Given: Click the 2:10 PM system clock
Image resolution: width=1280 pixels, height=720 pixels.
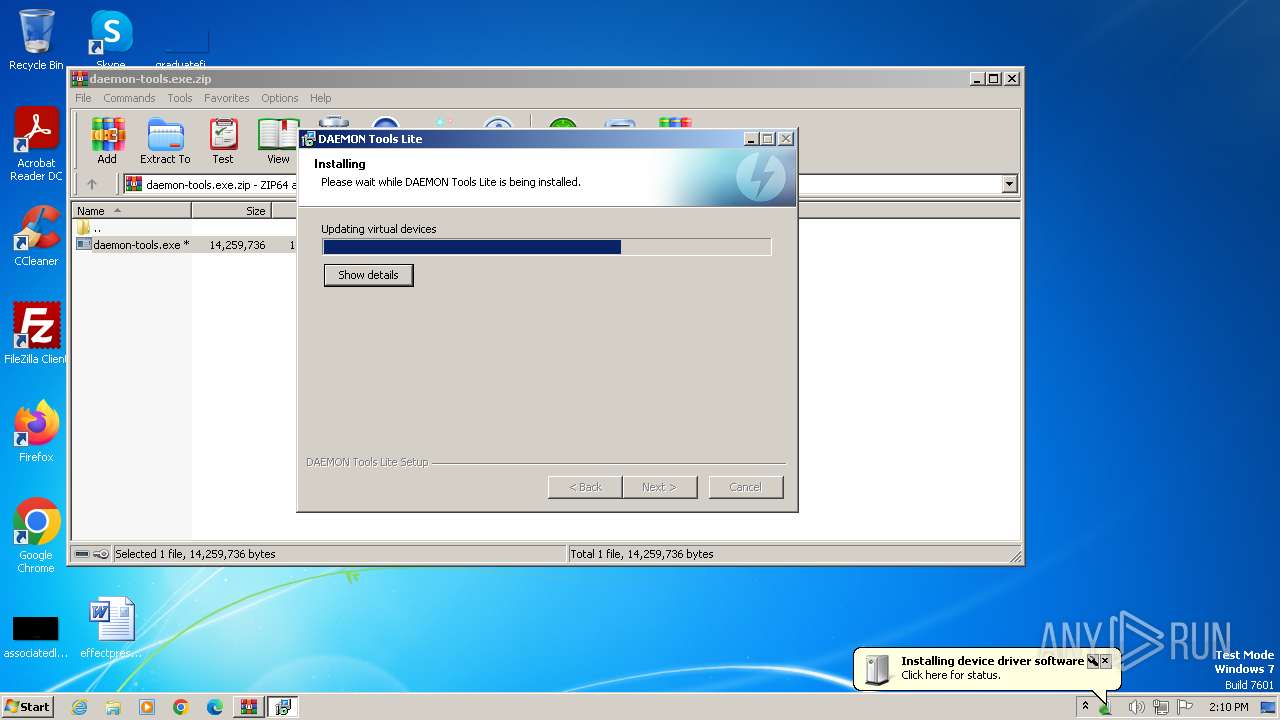Looking at the screenshot, I should pyautogui.click(x=1228, y=707).
